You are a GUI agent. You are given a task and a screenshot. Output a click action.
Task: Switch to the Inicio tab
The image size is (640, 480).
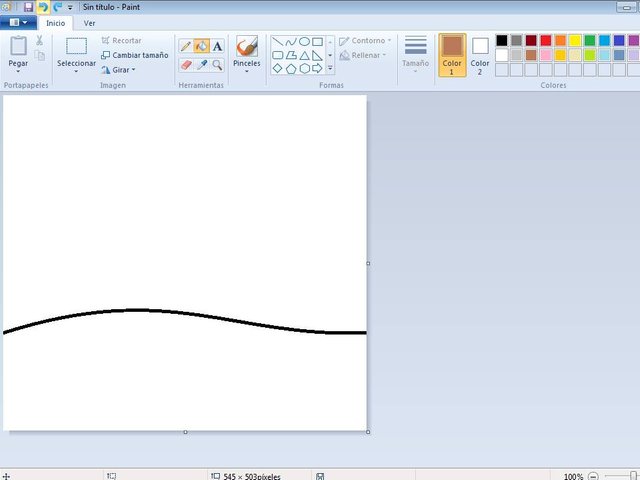[x=56, y=23]
